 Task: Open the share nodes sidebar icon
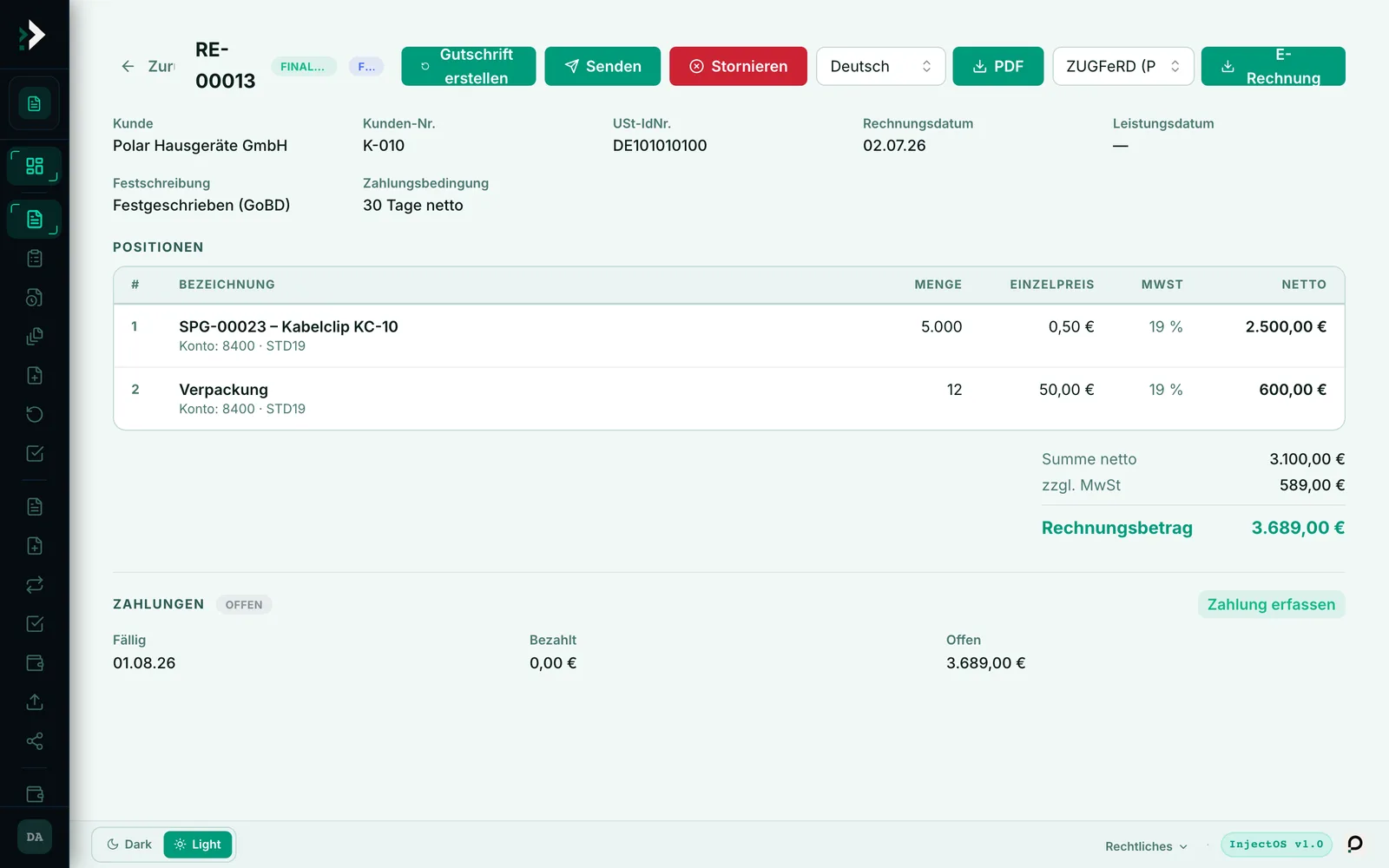point(35,741)
